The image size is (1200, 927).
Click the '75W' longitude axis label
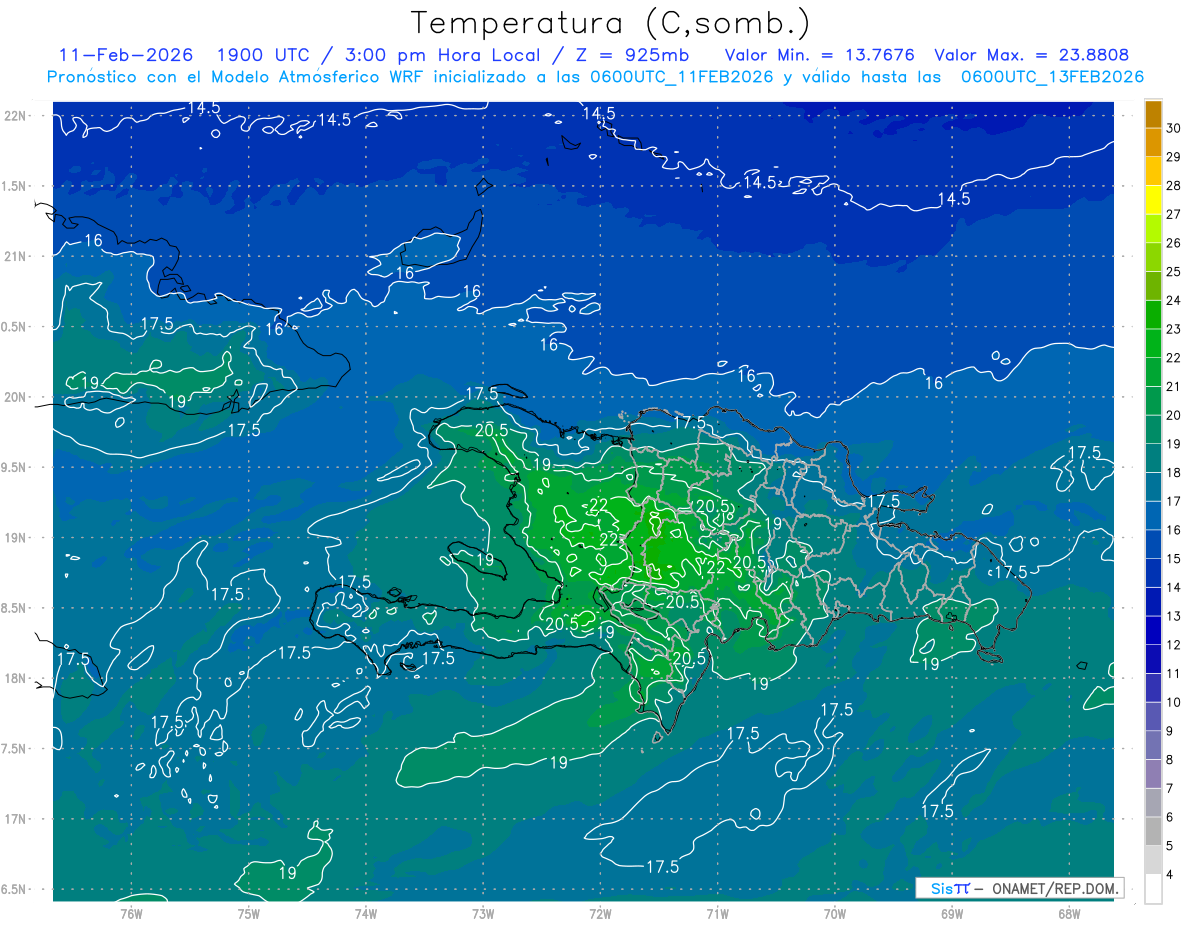tap(248, 913)
